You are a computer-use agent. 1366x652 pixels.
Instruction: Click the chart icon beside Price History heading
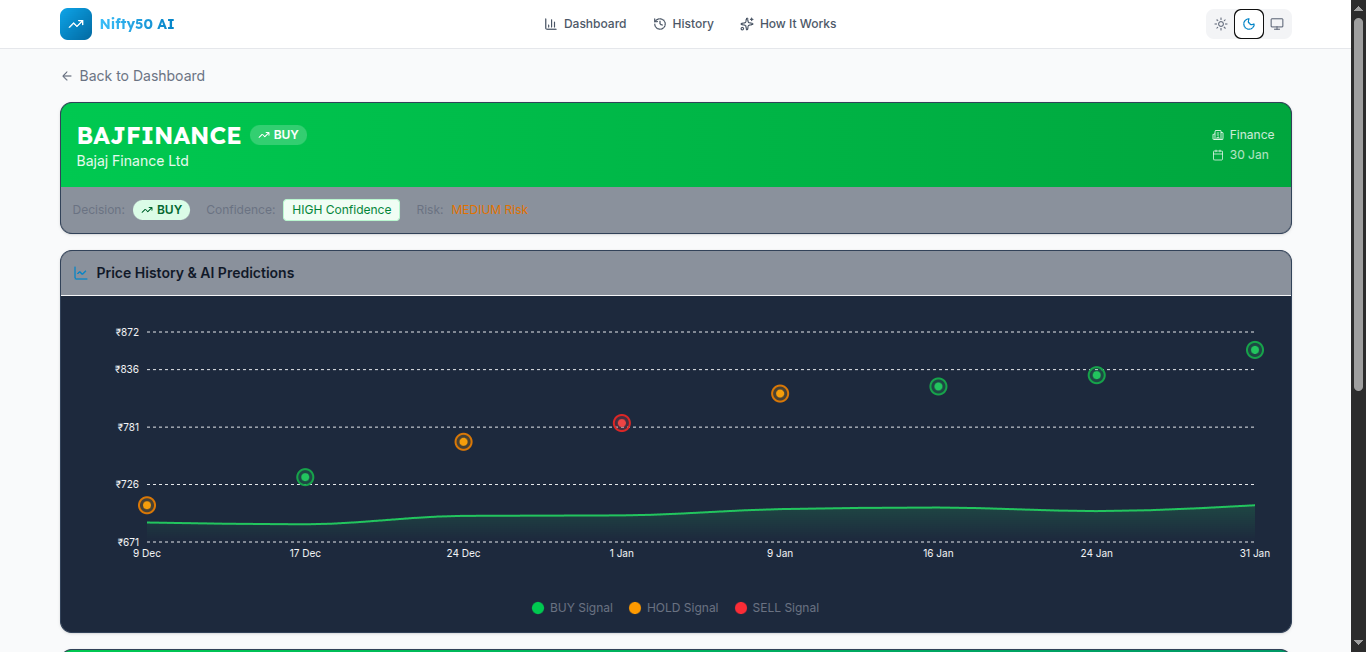[x=81, y=273]
